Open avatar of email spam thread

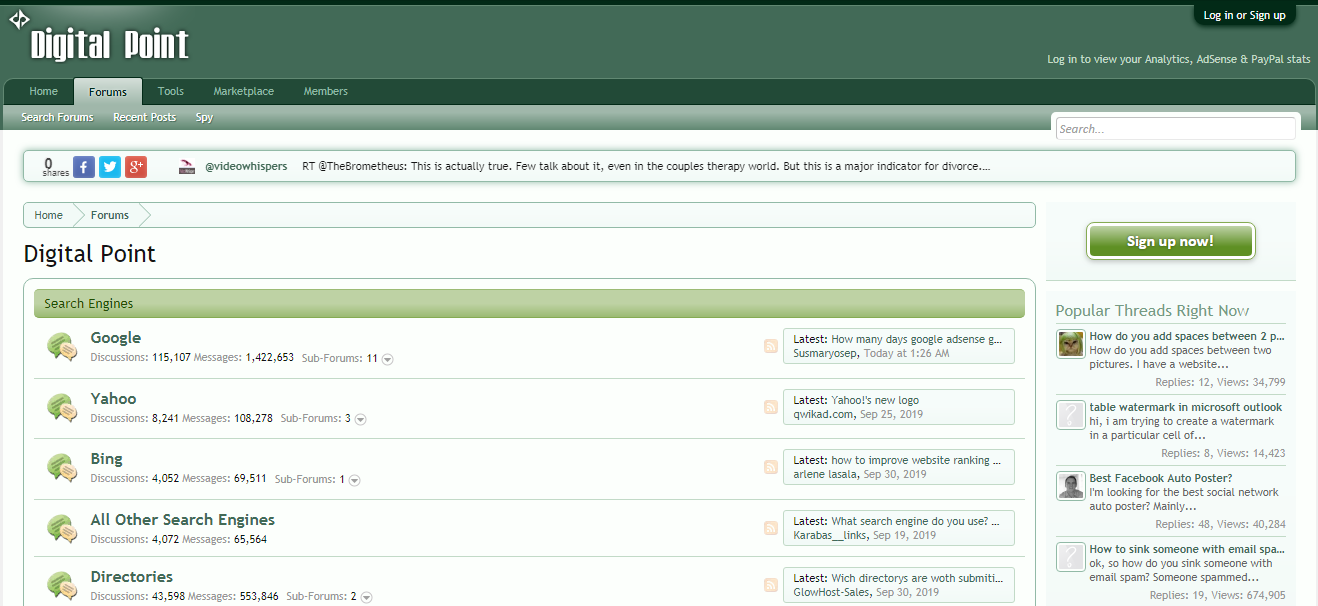click(1071, 556)
